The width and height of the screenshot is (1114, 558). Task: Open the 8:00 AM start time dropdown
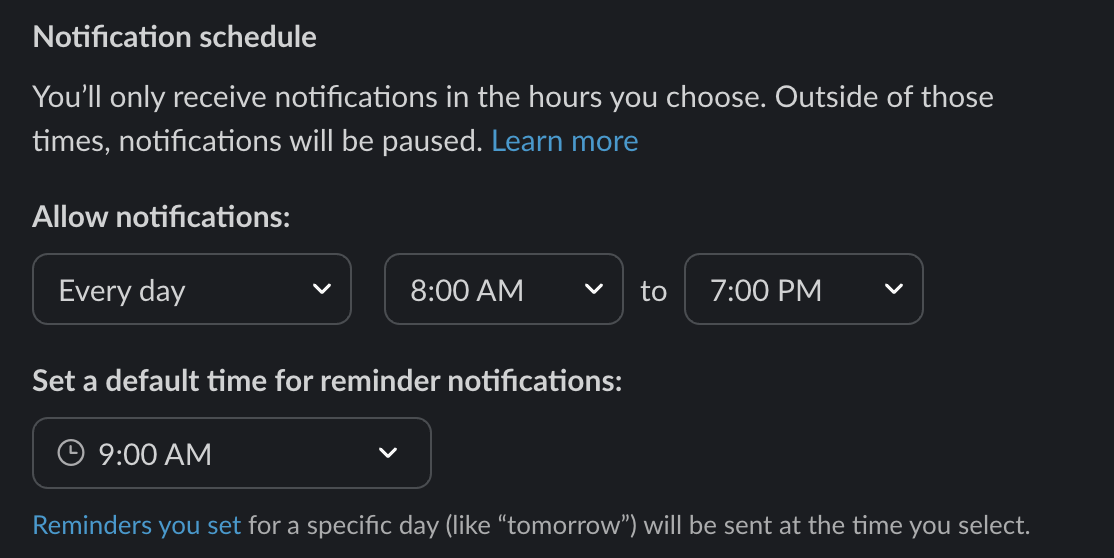504,289
